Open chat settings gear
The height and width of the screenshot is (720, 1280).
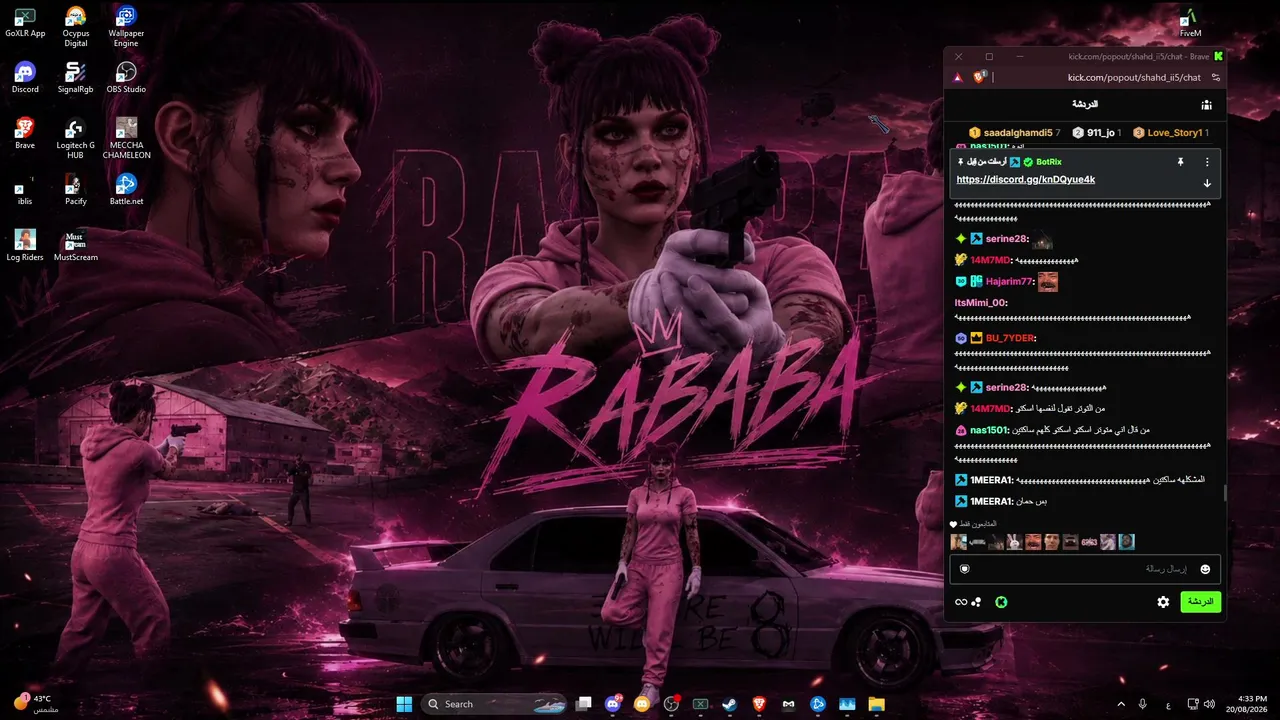click(1163, 602)
